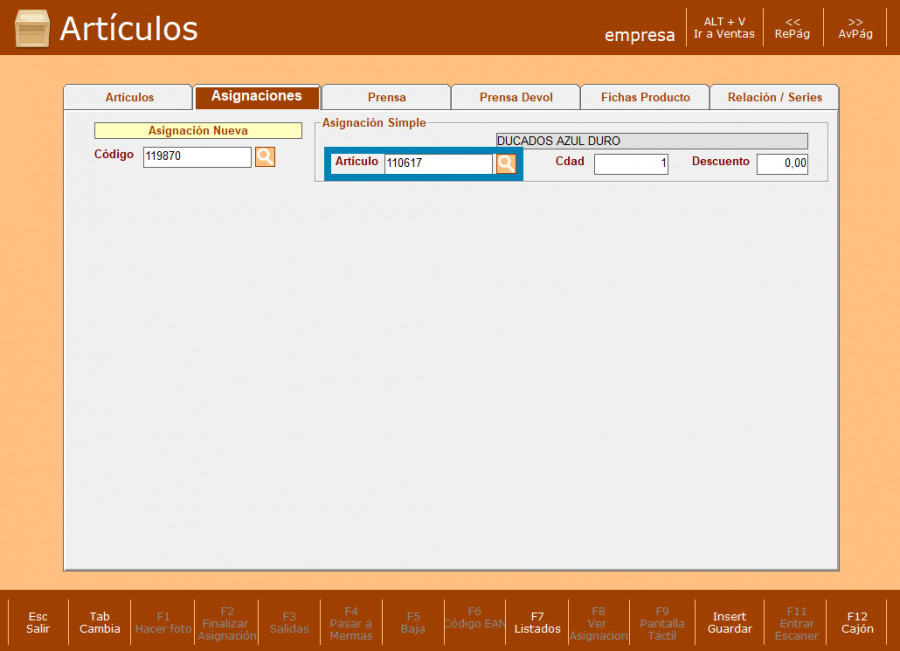Open the Artículos tab
This screenshot has height=651, width=900.
coord(129,98)
